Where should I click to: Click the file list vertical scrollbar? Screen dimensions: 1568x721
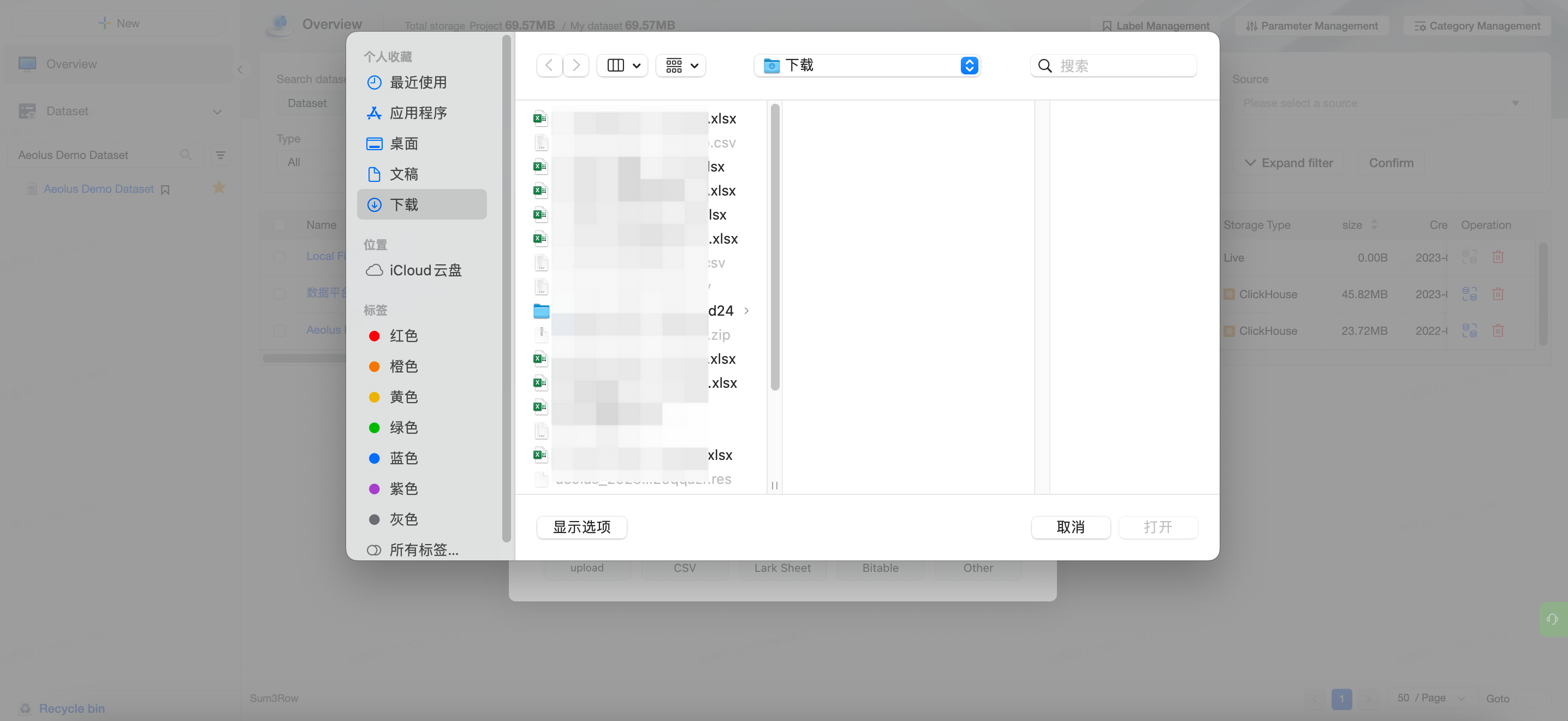point(775,247)
